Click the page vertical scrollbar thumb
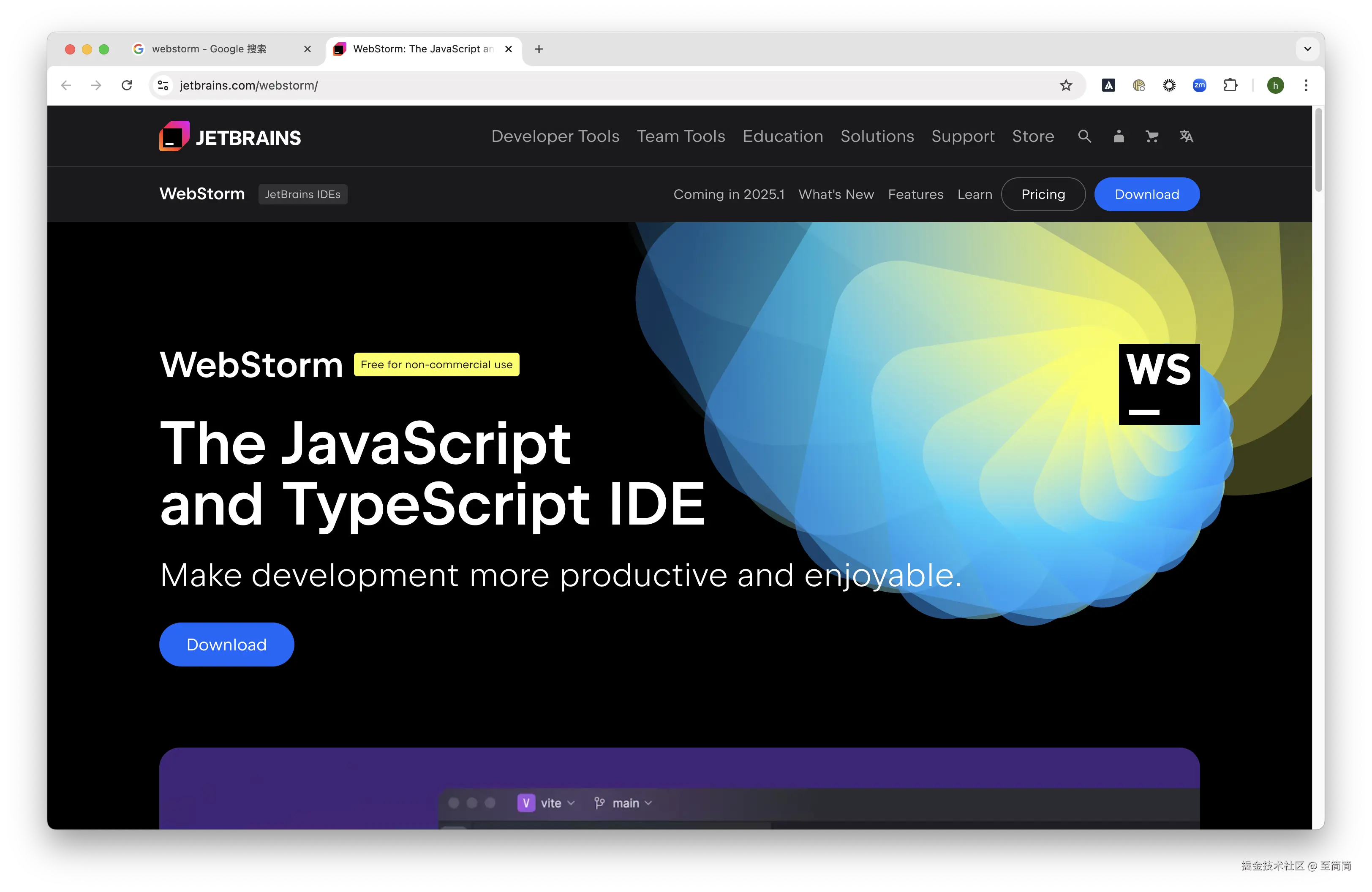The image size is (1372, 892). pyautogui.click(x=1318, y=150)
